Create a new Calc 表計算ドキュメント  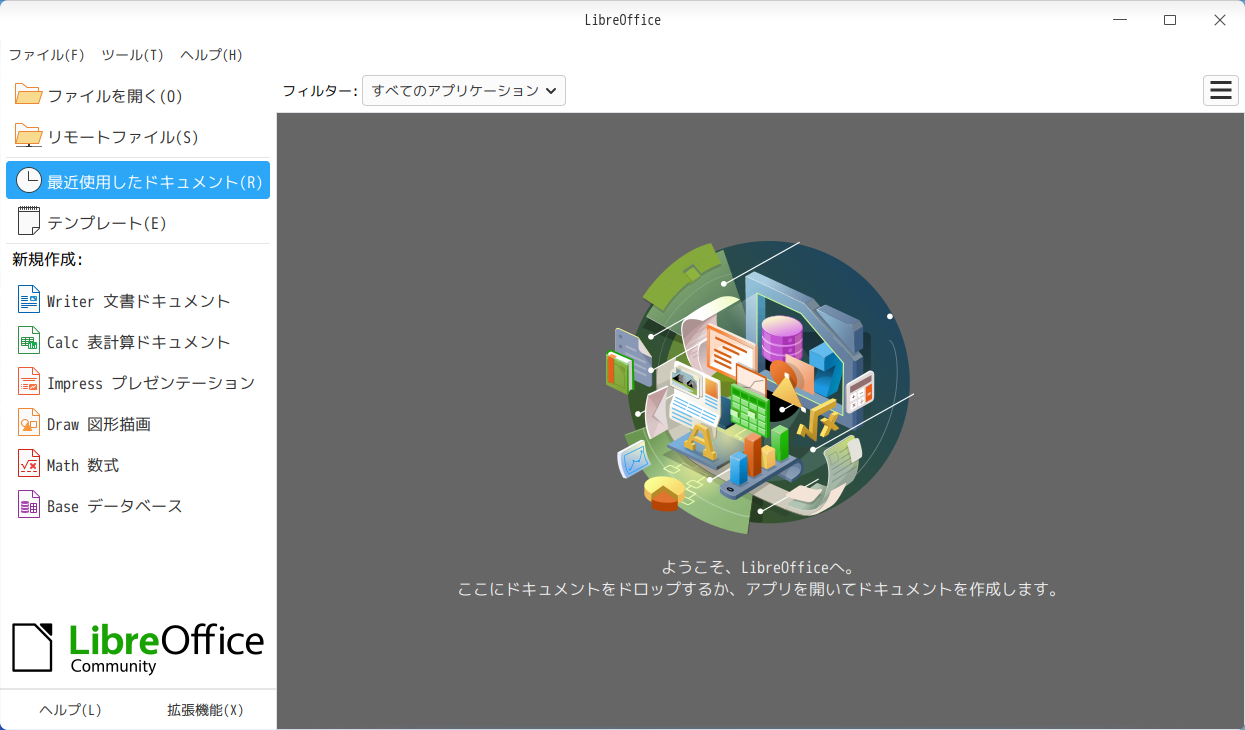pos(138,342)
